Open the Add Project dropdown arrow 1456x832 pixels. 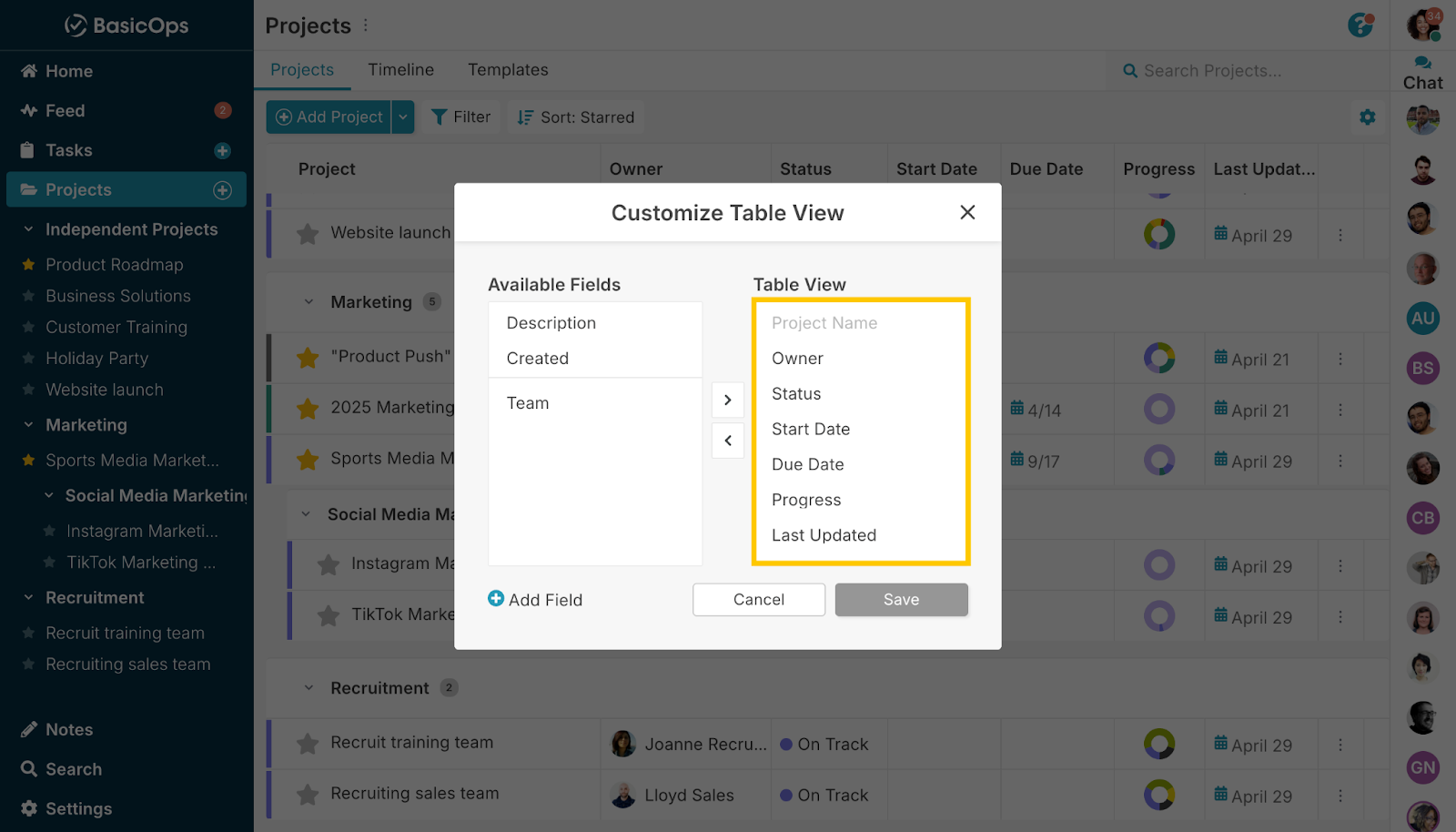[x=403, y=117]
